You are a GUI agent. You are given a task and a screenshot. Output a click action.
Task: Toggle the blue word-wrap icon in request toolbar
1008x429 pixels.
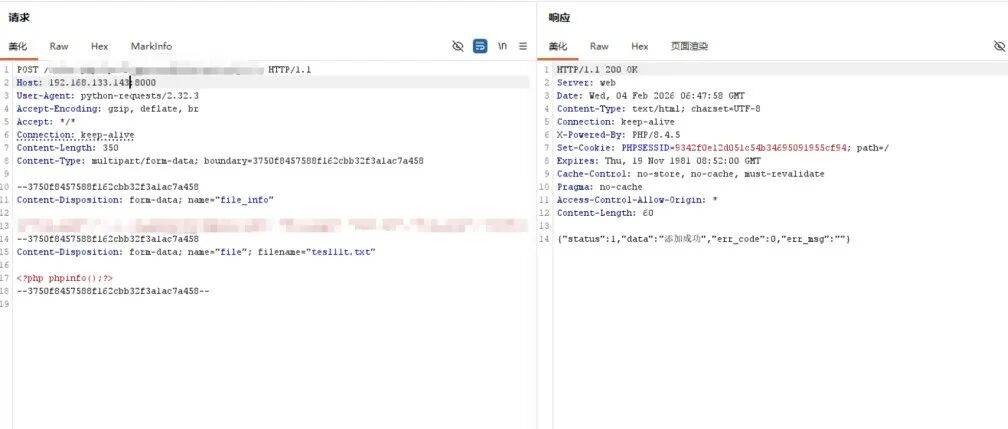coord(480,46)
